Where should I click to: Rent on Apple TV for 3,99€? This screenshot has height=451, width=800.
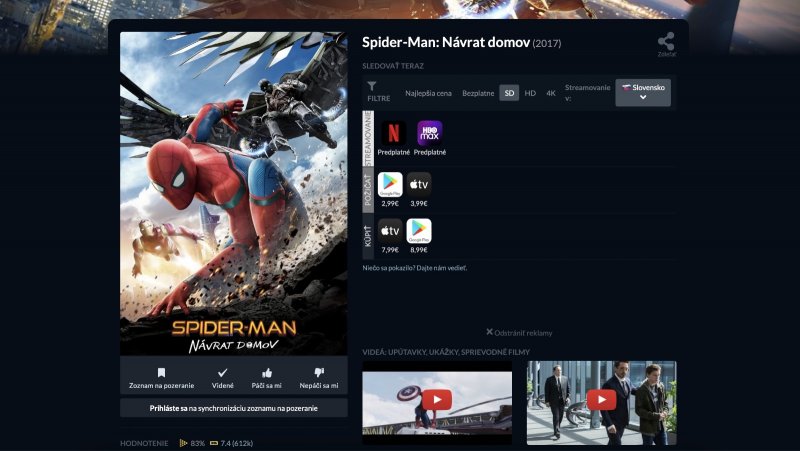point(419,184)
